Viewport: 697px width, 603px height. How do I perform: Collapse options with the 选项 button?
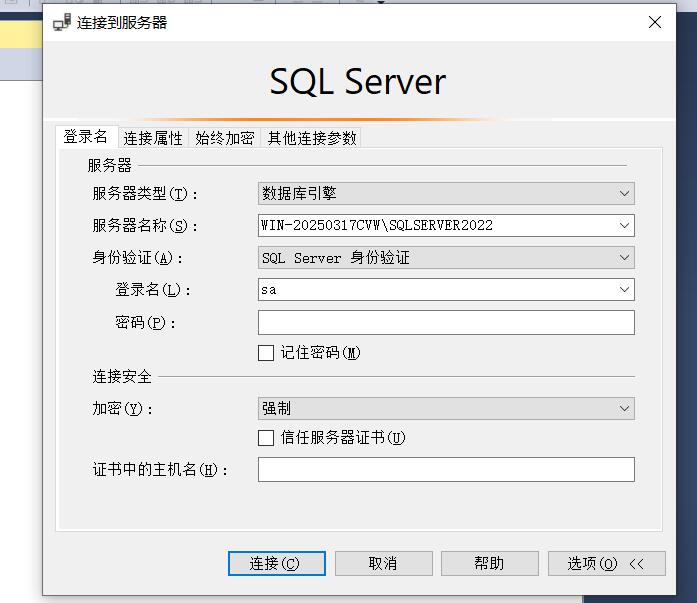coord(606,563)
